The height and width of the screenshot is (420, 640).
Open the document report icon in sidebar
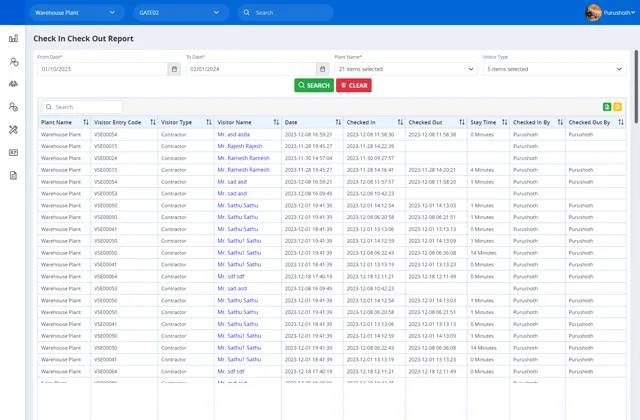pos(14,175)
